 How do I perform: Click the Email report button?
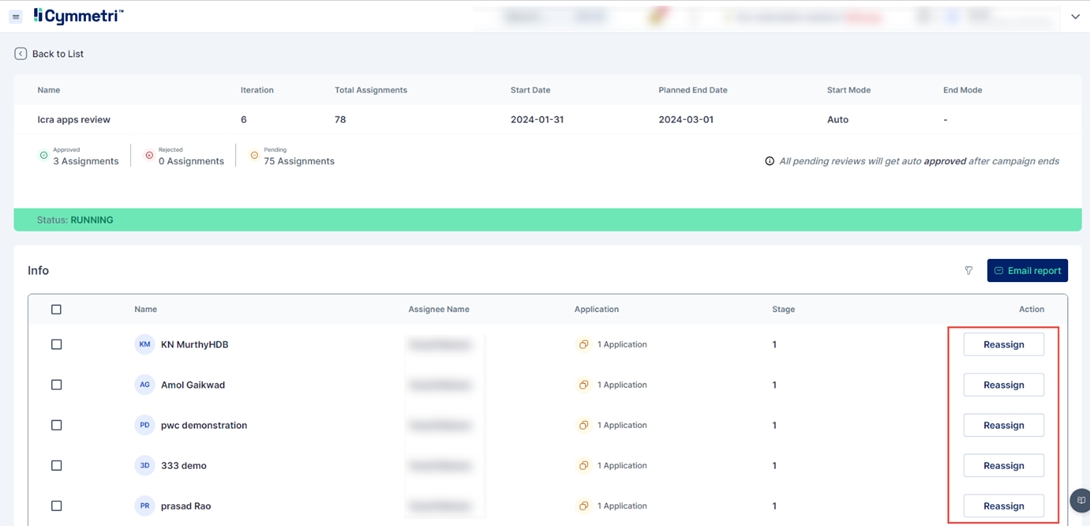(x=1027, y=271)
